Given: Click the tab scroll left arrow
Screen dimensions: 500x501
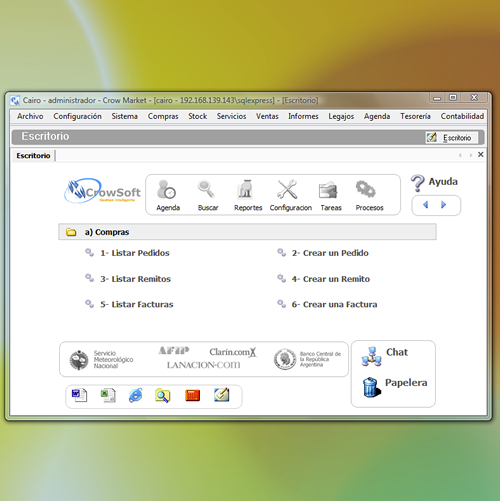Looking at the screenshot, I should point(460,155).
